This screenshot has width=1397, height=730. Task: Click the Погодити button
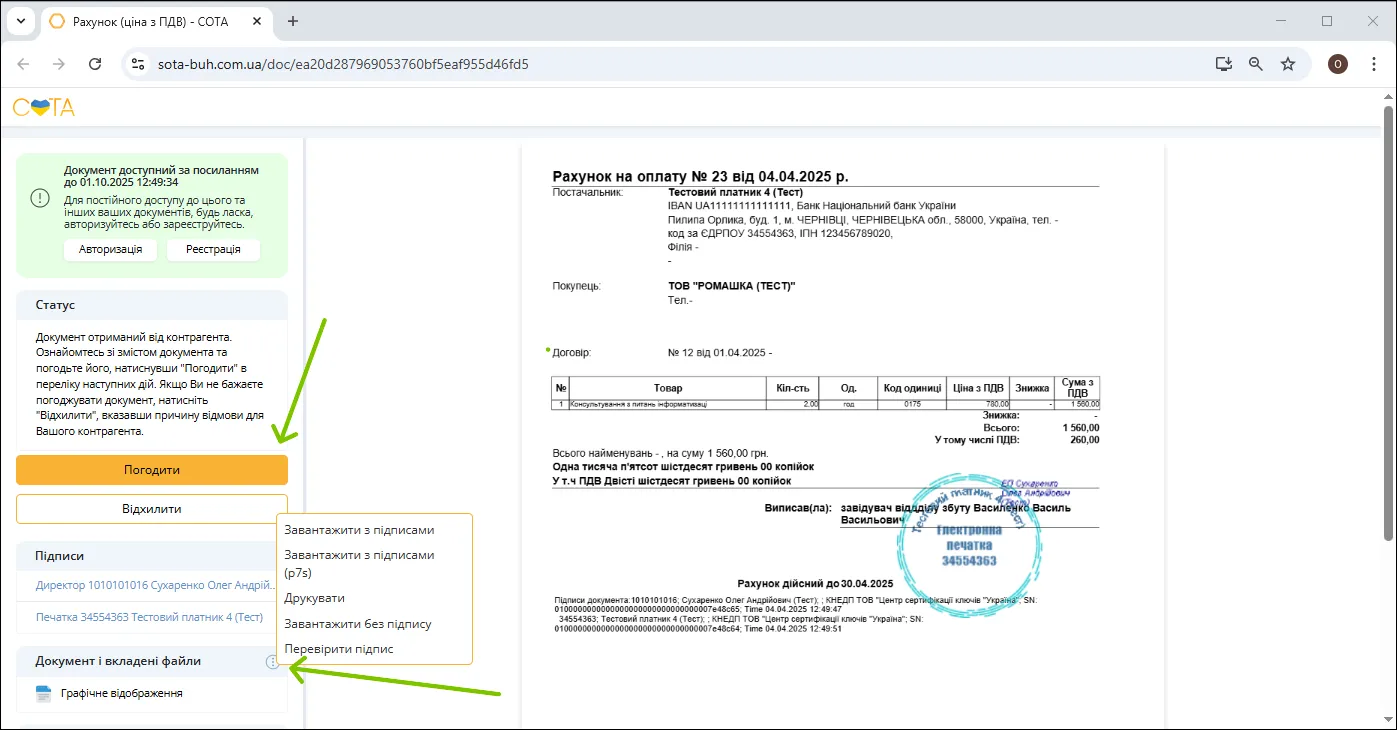(x=152, y=470)
